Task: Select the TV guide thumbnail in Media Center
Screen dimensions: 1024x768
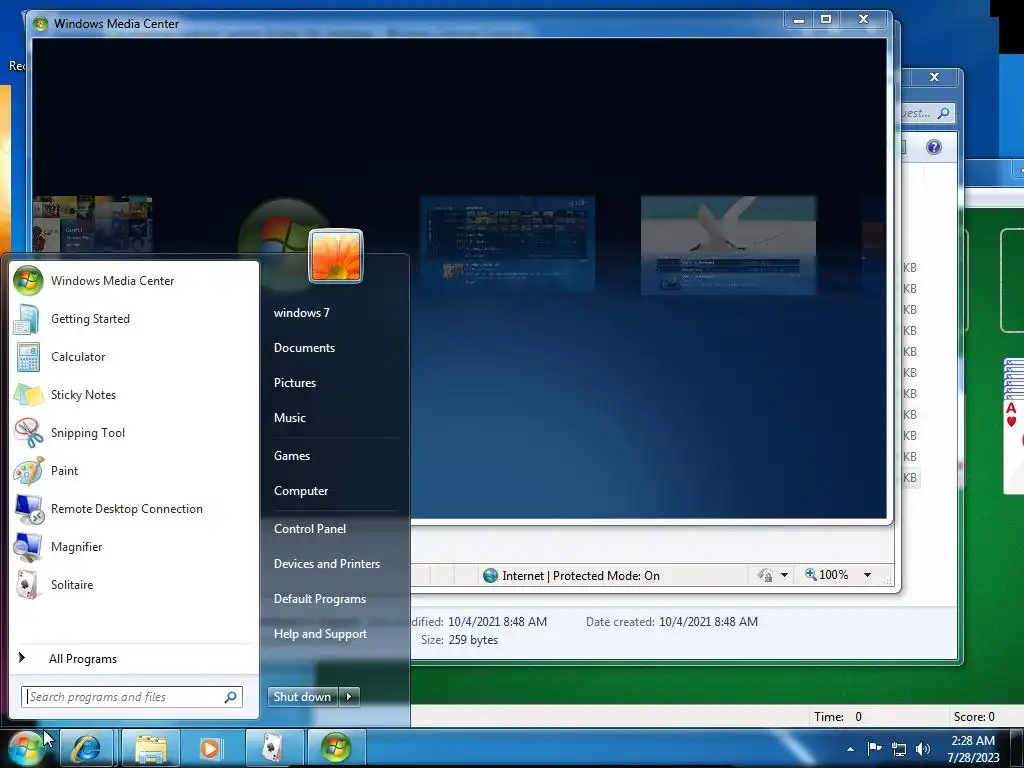Action: [x=507, y=242]
